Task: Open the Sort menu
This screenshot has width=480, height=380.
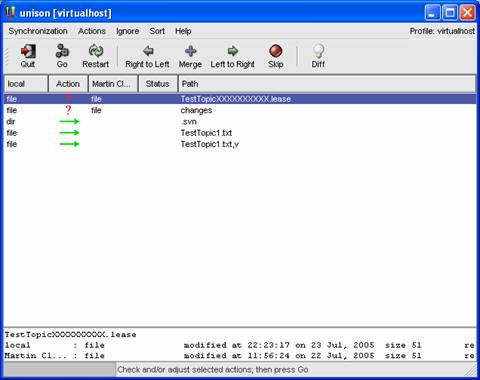Action: [157, 31]
